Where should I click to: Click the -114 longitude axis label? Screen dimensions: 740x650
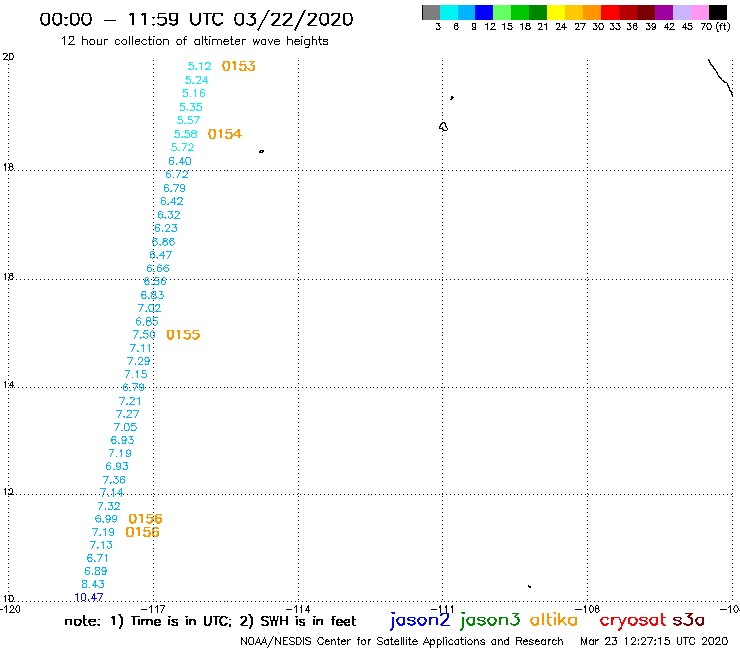(298, 609)
